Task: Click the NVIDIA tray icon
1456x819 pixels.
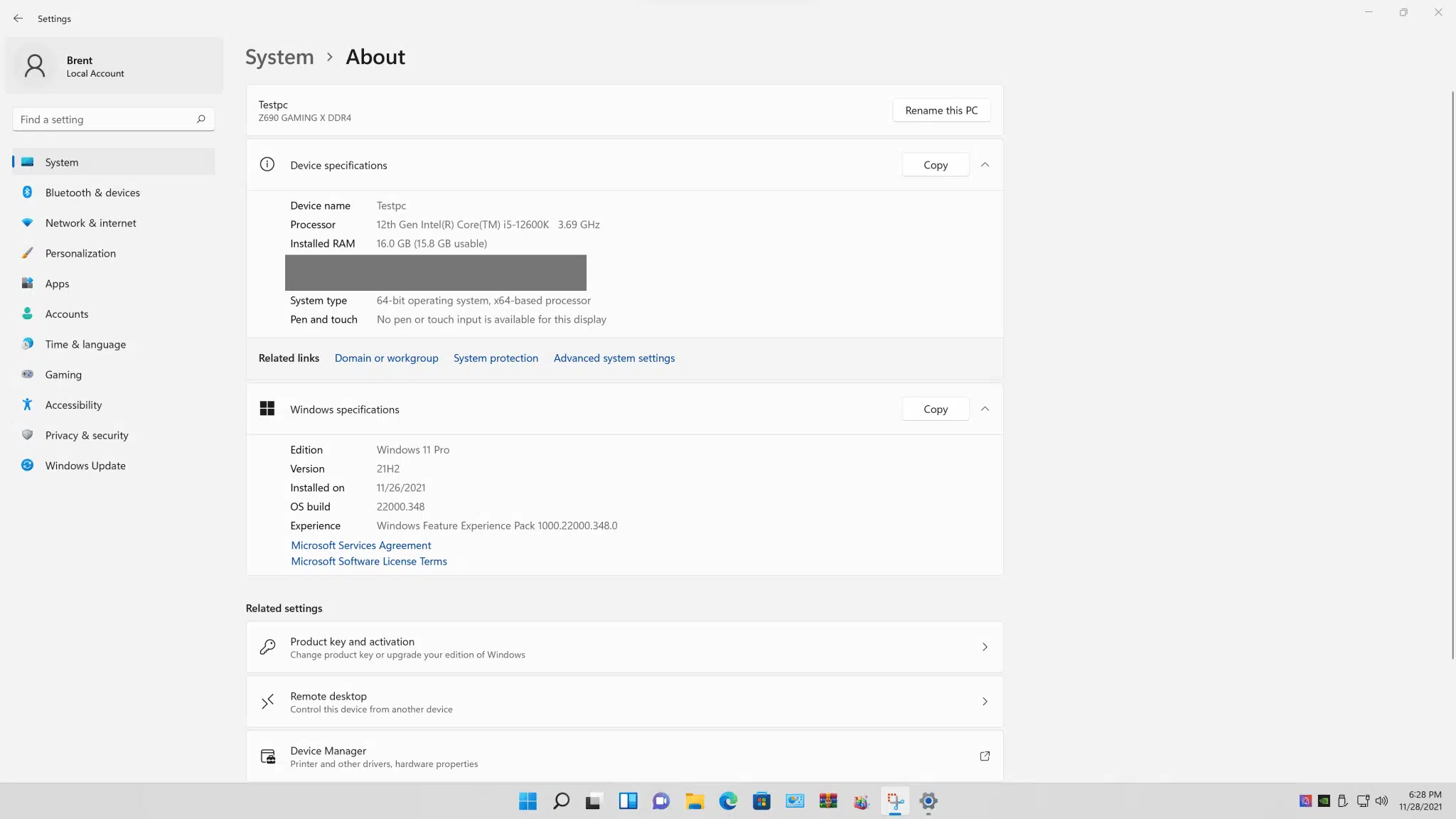Action: (1324, 801)
